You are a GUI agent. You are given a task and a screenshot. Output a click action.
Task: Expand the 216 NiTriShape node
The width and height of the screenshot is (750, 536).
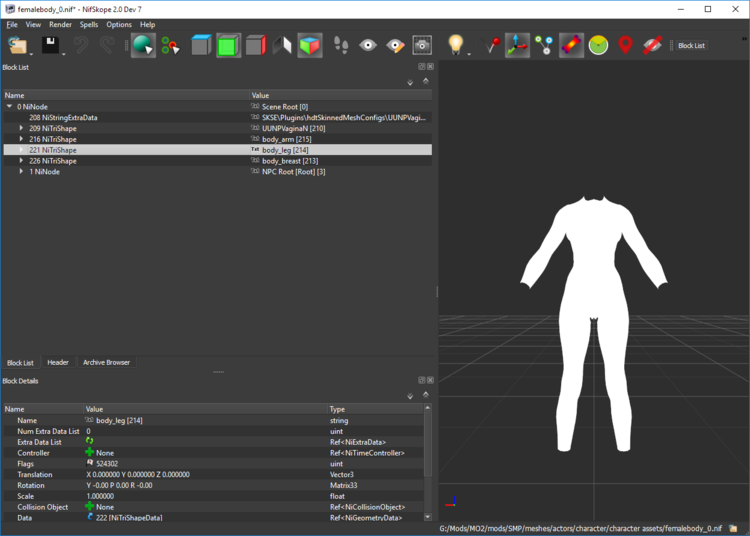click(21, 139)
